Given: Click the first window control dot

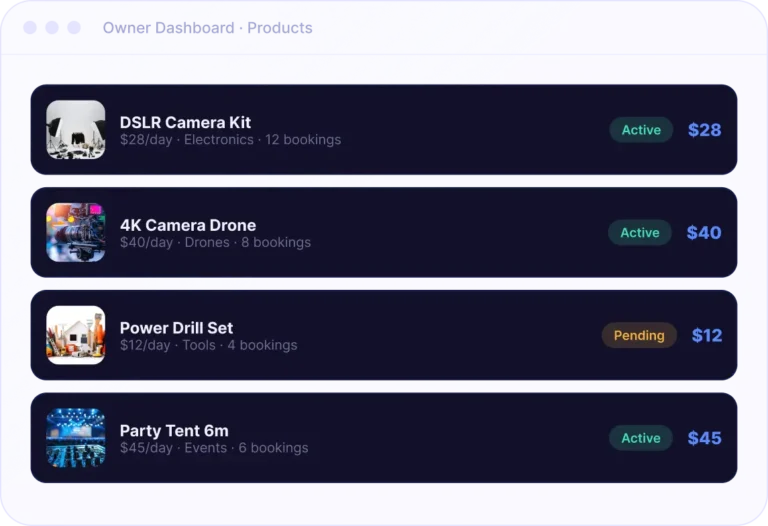Looking at the screenshot, I should [x=30, y=27].
